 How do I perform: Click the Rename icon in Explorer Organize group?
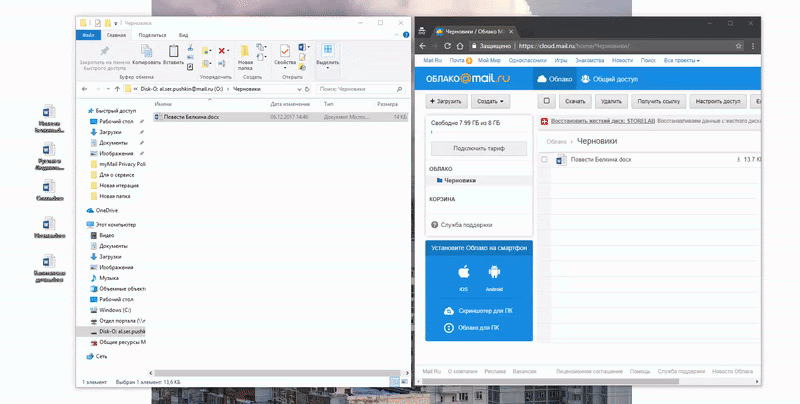(x=221, y=64)
